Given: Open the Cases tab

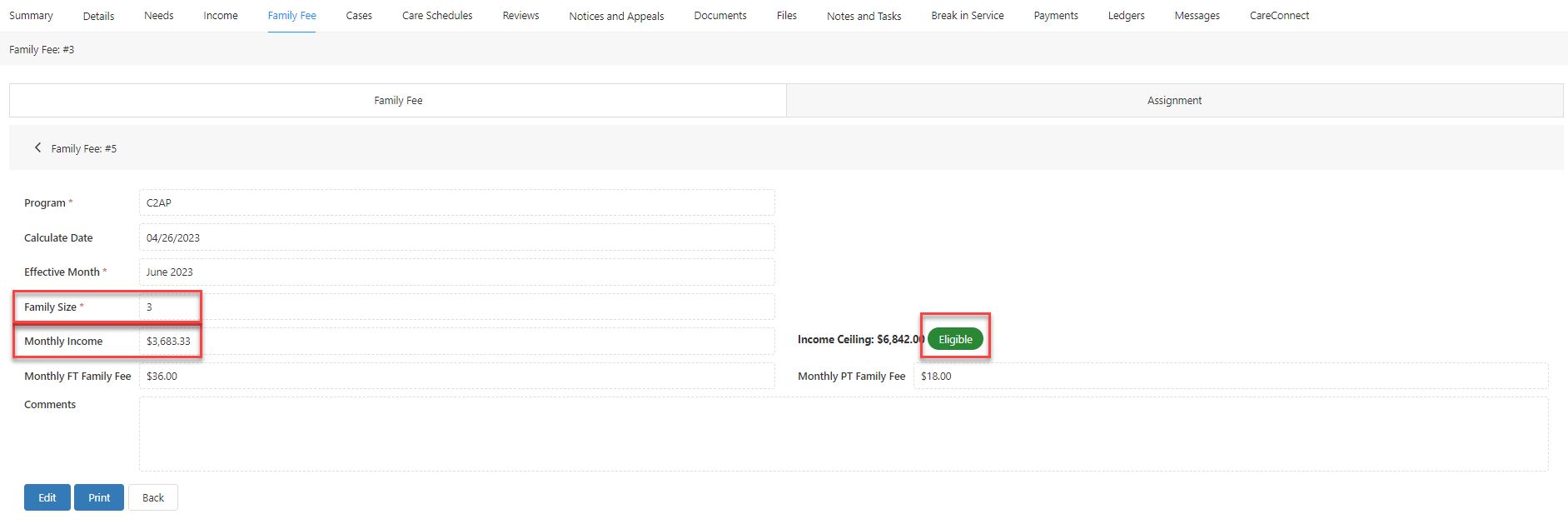Looking at the screenshot, I should 359,16.
